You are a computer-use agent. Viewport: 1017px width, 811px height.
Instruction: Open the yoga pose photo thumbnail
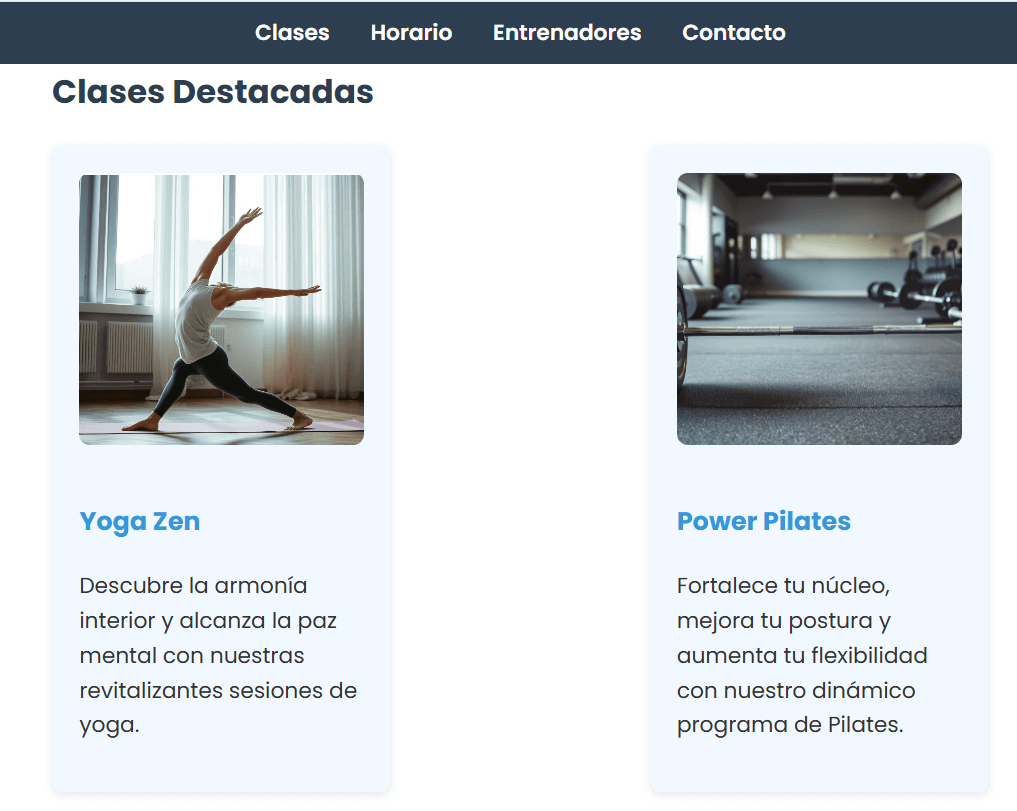(221, 309)
